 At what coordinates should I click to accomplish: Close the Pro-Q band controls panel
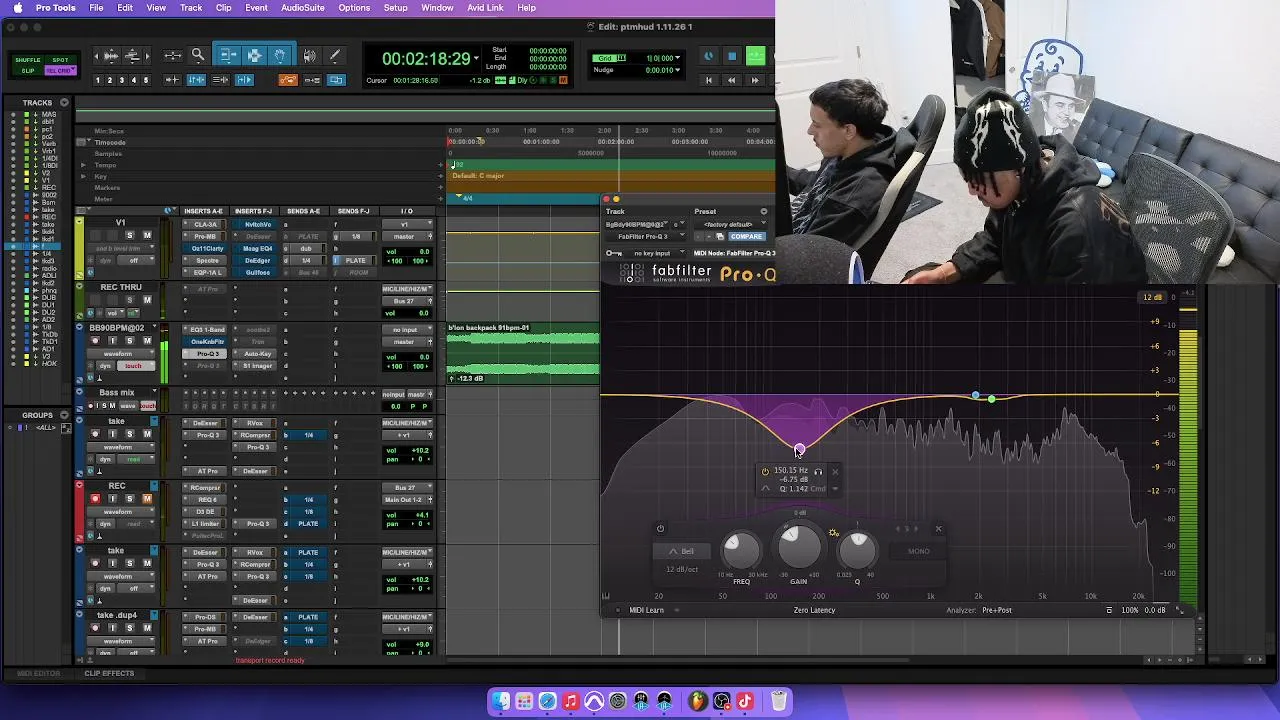coord(938,529)
